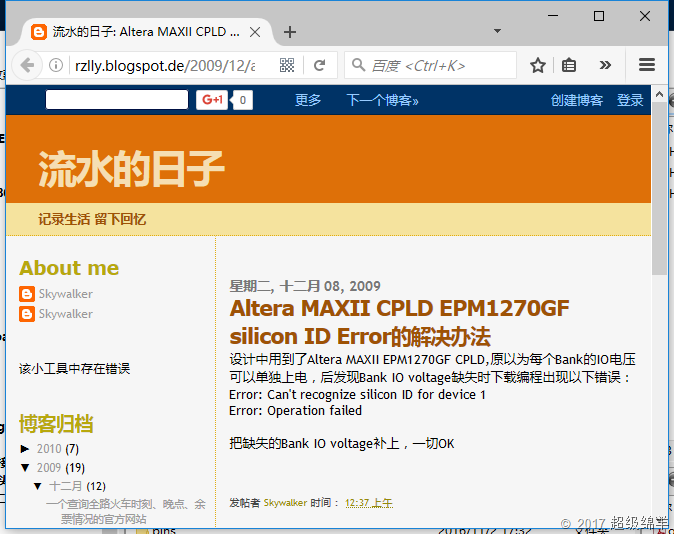This screenshot has height=534, width=674.
Task: Click the Google +1 button
Action: coord(212,100)
